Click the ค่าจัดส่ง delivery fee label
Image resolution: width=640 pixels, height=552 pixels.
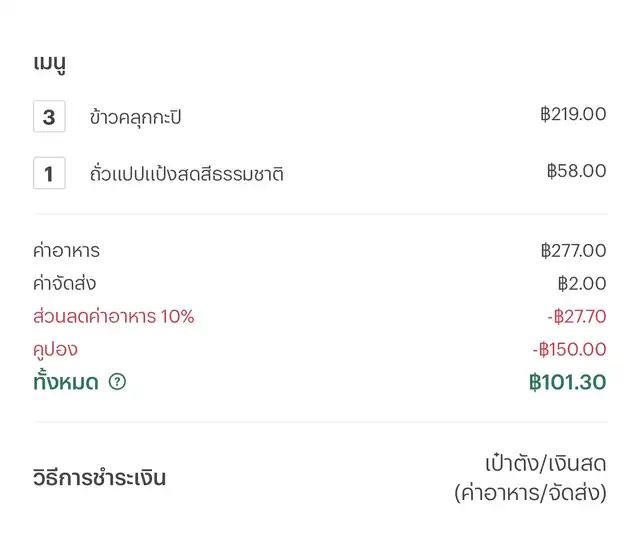click(x=64, y=283)
